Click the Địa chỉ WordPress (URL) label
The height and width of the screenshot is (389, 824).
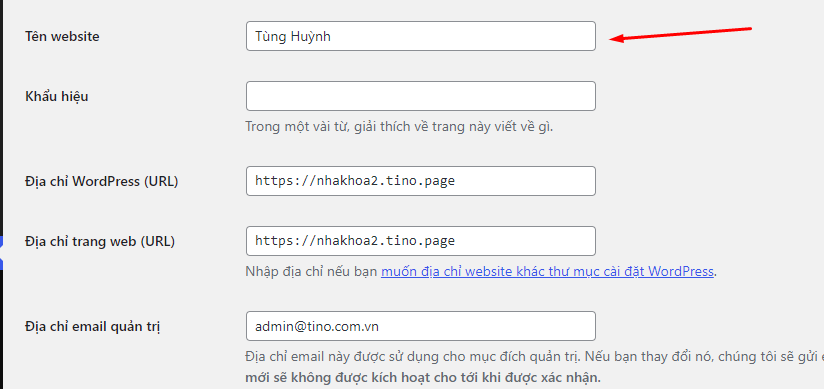point(101,182)
